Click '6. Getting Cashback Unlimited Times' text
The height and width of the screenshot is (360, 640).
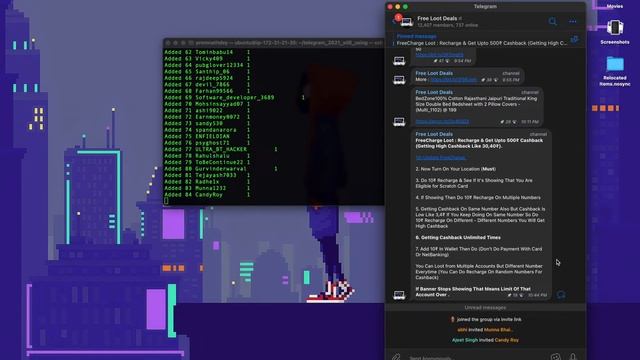[x=458, y=238]
